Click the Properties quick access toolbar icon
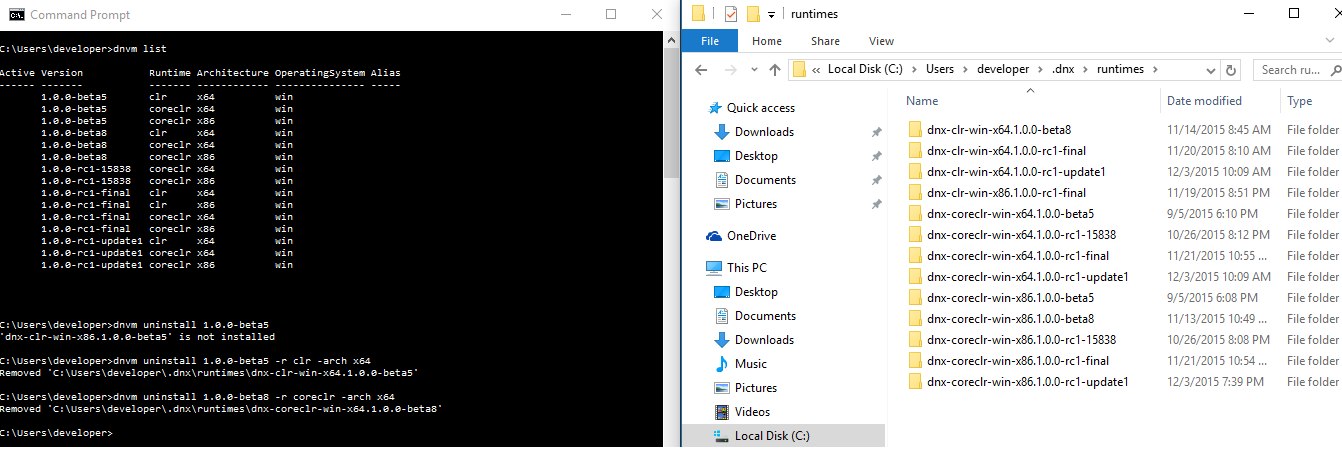Viewport: 1342px width, 451px height. pos(729,14)
